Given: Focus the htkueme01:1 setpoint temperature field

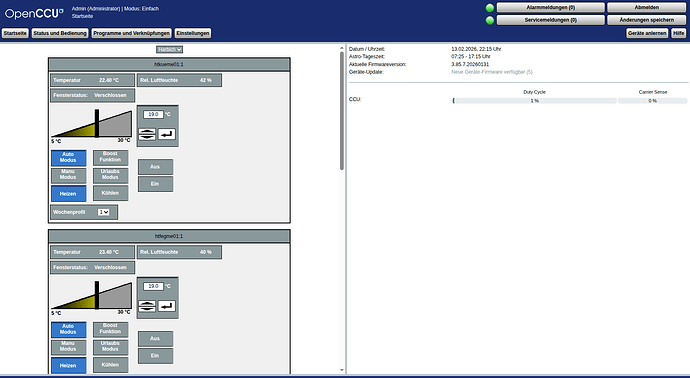Looking at the screenshot, I should coord(153,114).
